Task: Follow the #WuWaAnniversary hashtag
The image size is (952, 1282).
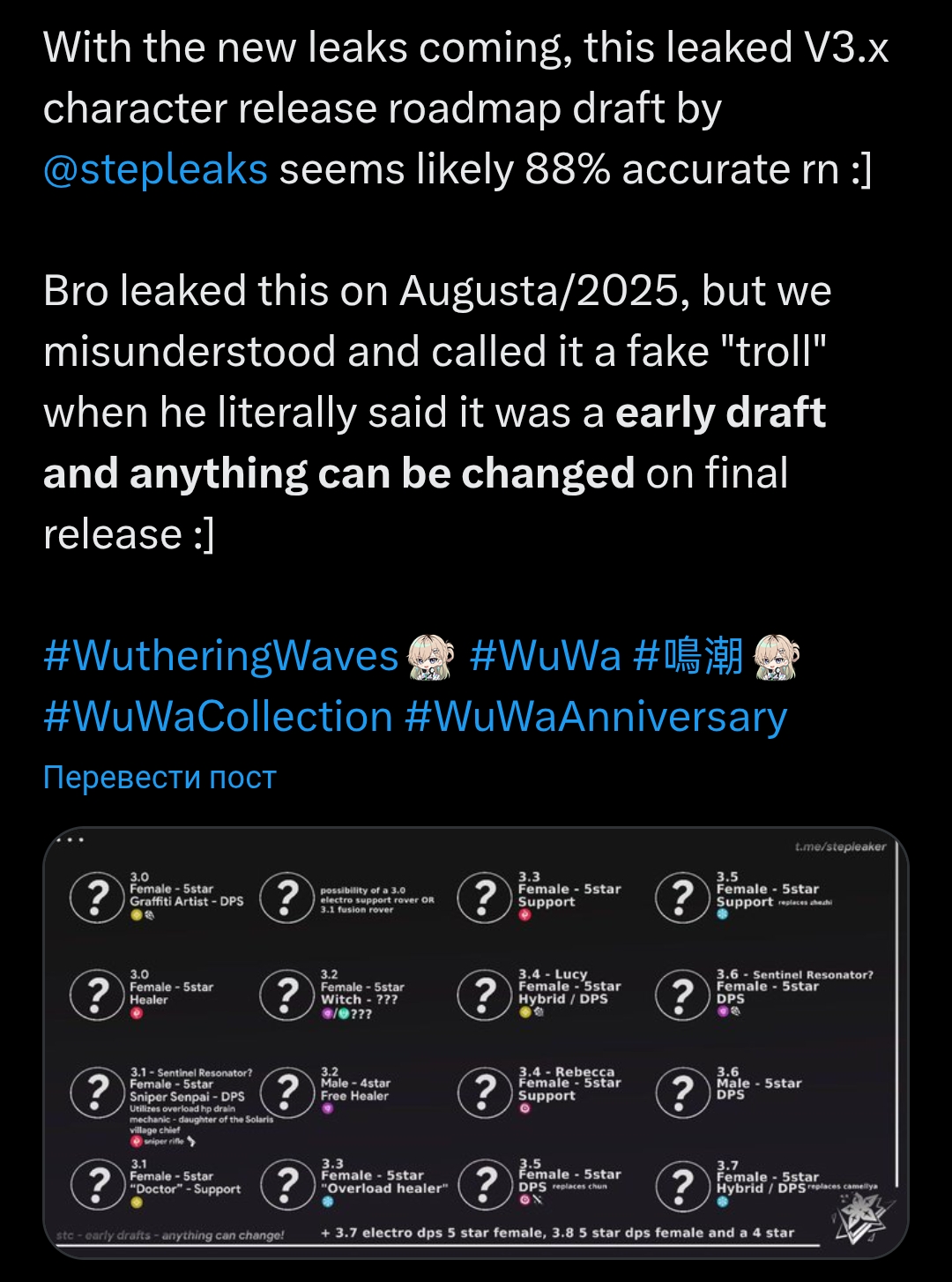Action: click(x=596, y=717)
